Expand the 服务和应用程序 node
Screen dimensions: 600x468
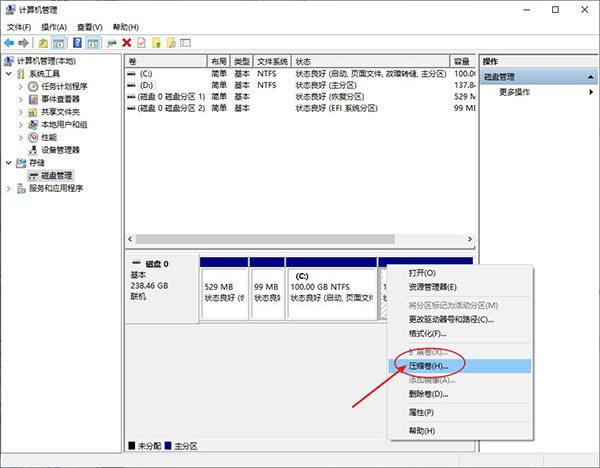[9, 188]
